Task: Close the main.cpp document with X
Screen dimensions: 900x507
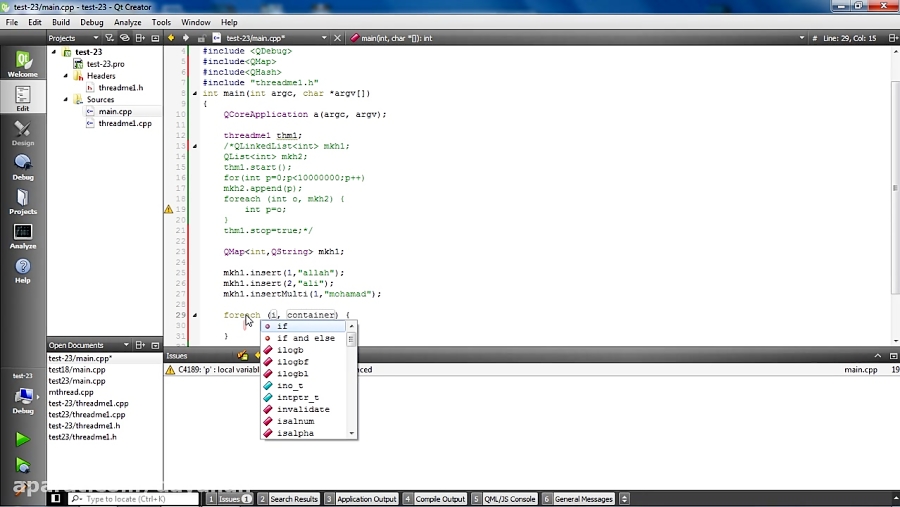Action: 337,38
